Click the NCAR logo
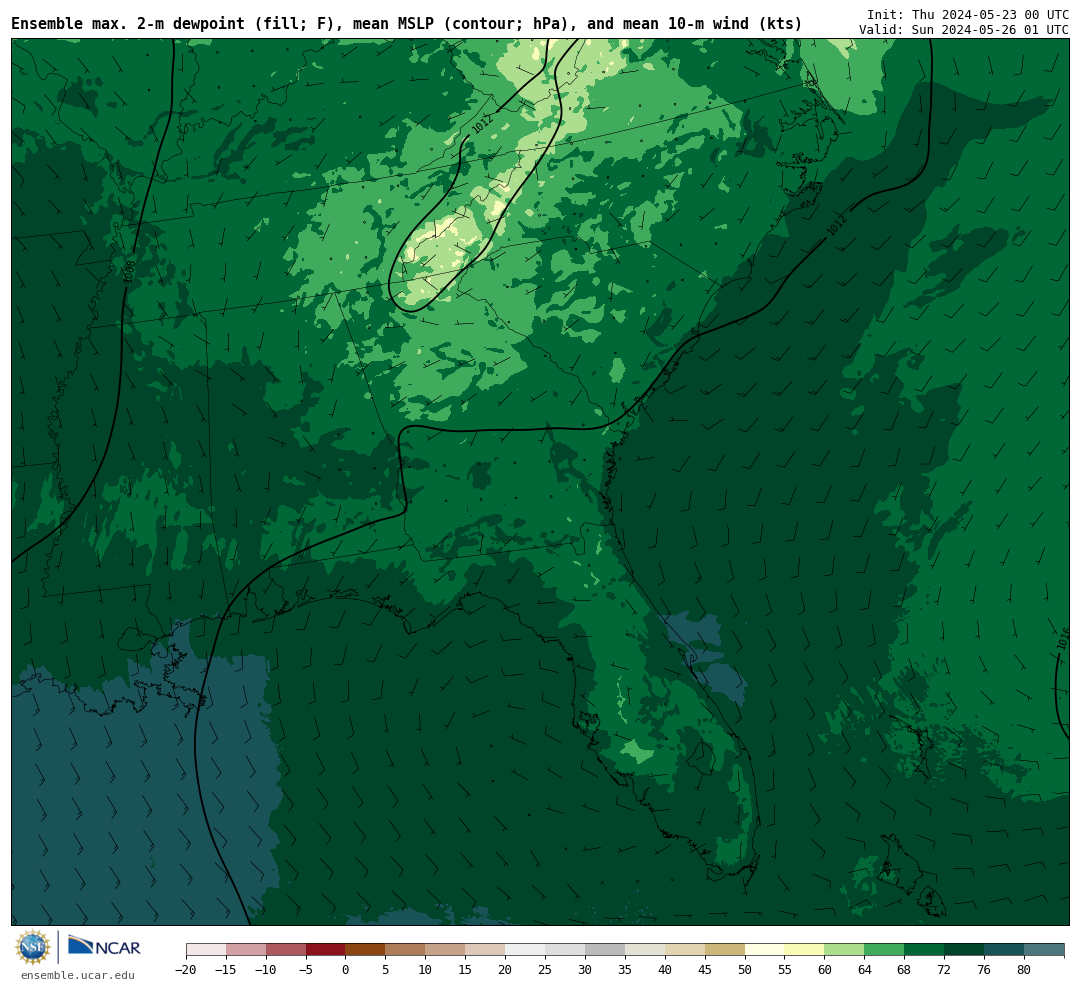 [104, 946]
